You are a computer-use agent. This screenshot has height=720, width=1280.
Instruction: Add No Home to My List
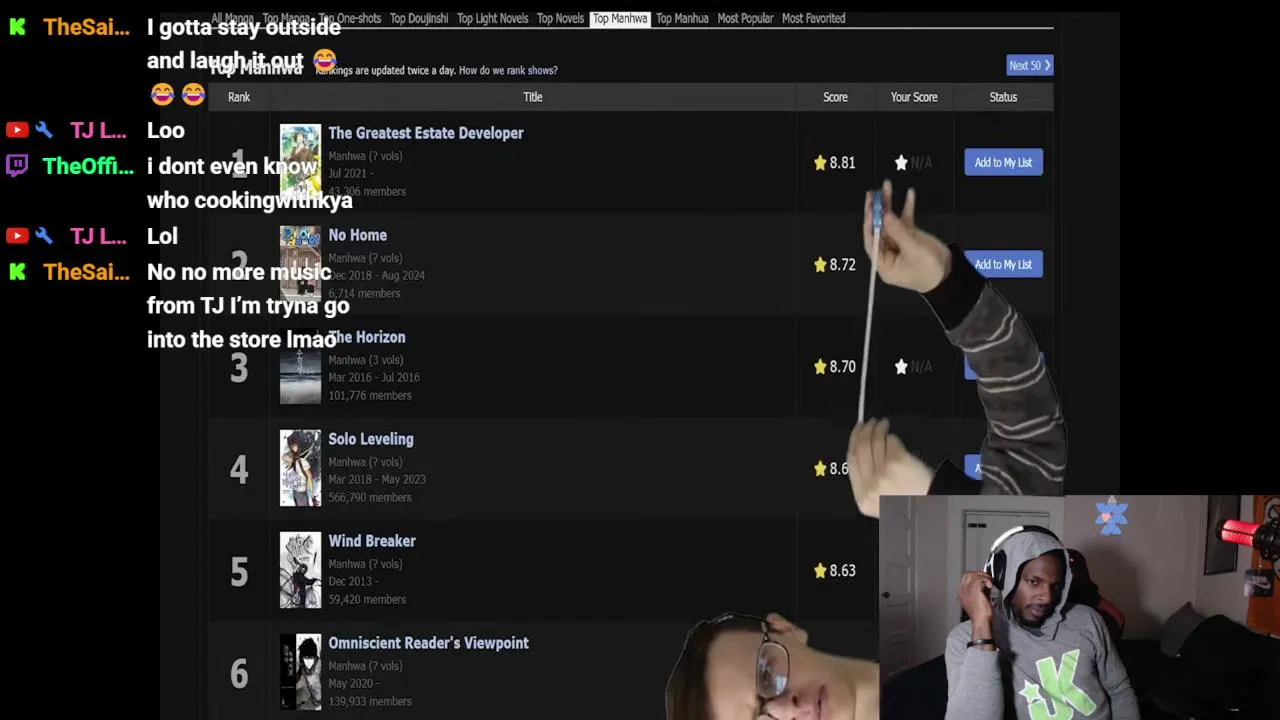click(x=1003, y=264)
